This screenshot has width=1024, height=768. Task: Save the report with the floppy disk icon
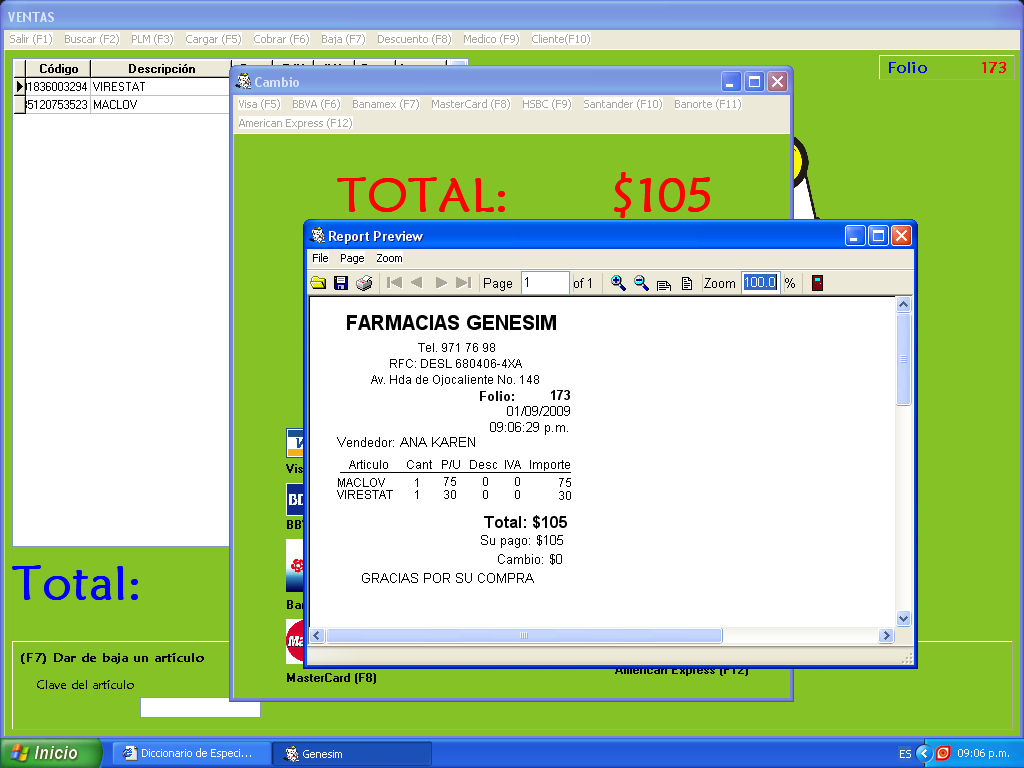tap(341, 283)
